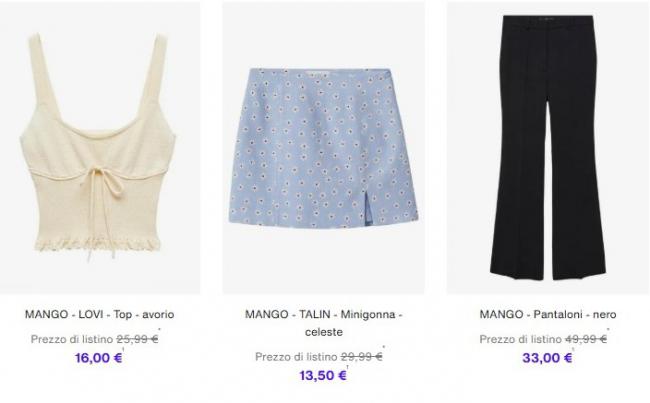Select the 16,00 € sale price
Viewport: 650px width, 403px height.
point(98,357)
